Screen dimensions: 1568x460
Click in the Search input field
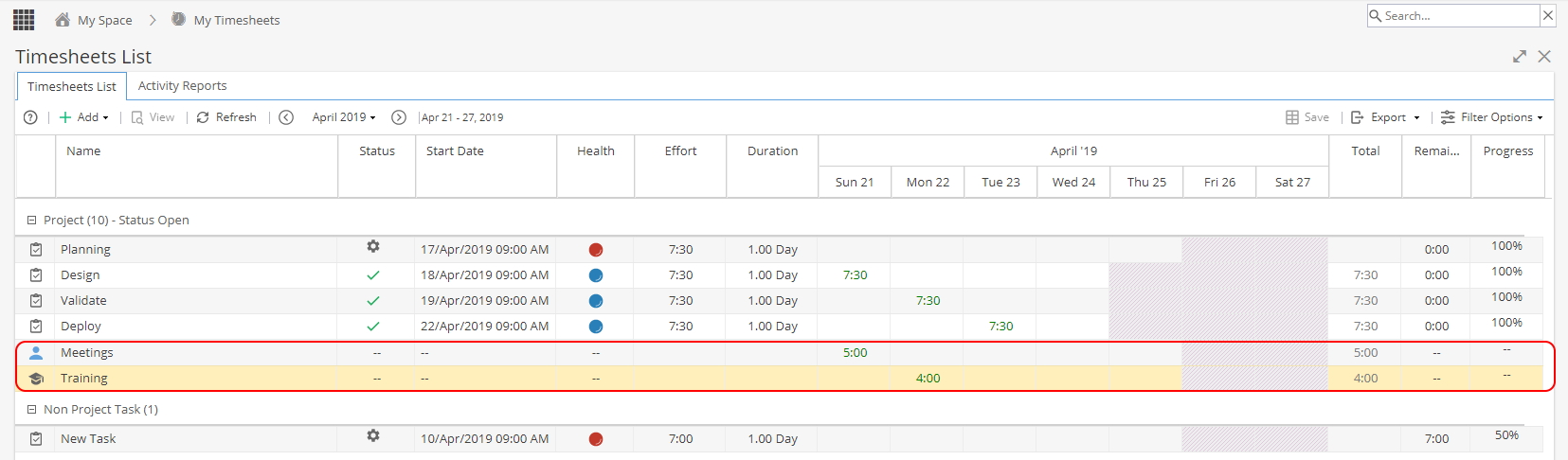point(1459,15)
